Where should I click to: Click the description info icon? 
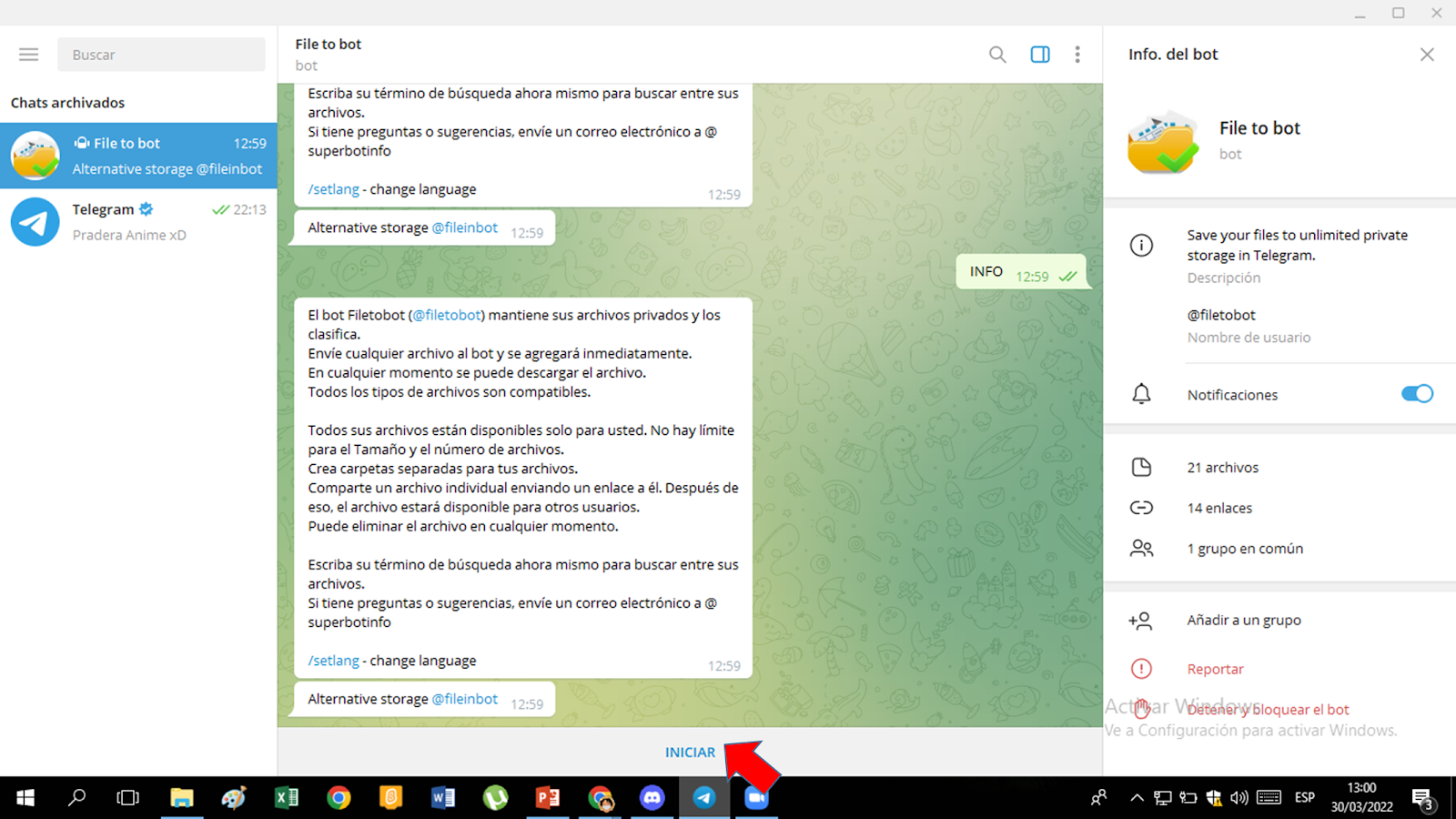pyautogui.click(x=1141, y=245)
